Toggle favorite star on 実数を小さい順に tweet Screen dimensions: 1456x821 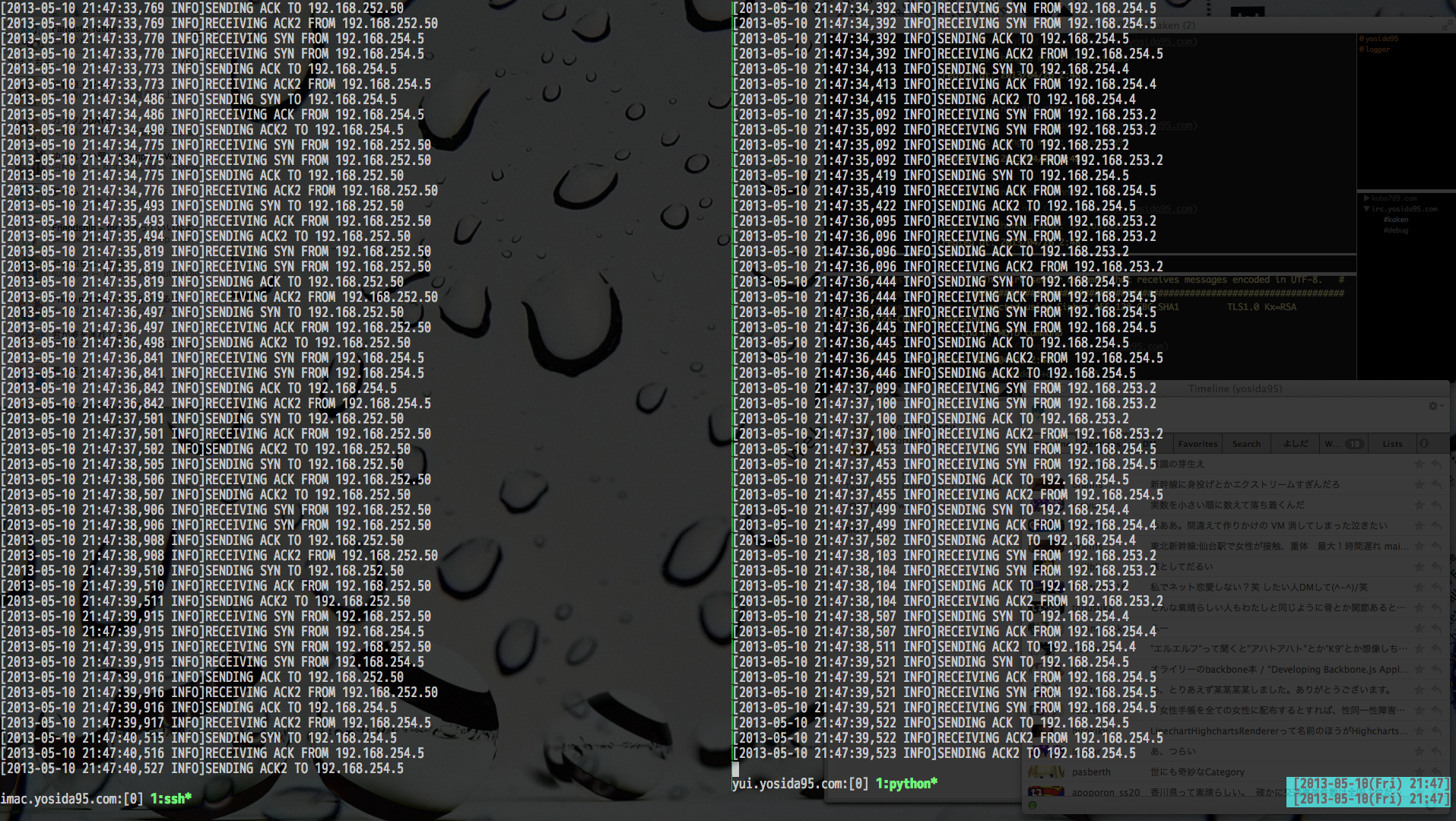[1419, 505]
